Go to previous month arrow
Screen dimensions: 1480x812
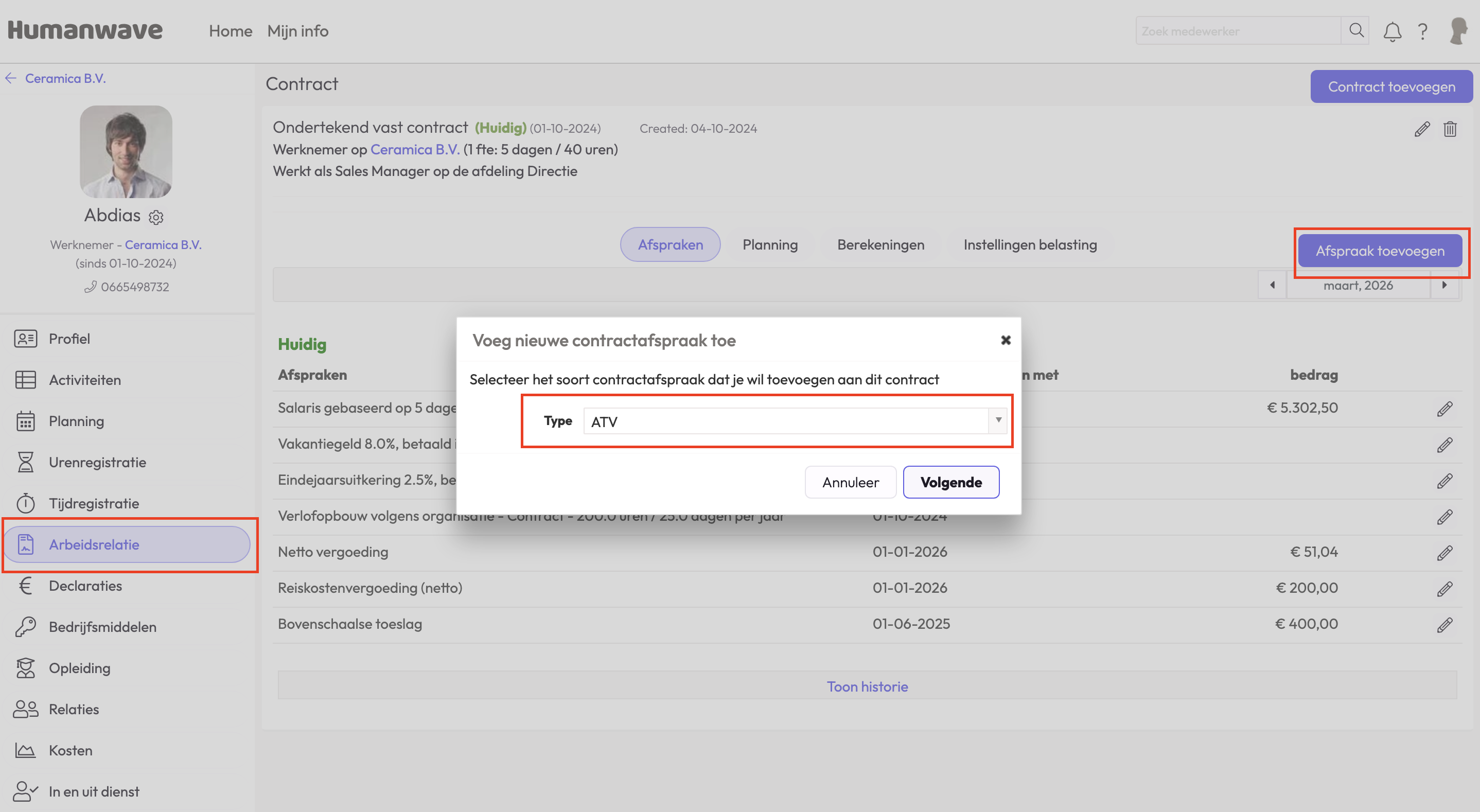(1272, 285)
